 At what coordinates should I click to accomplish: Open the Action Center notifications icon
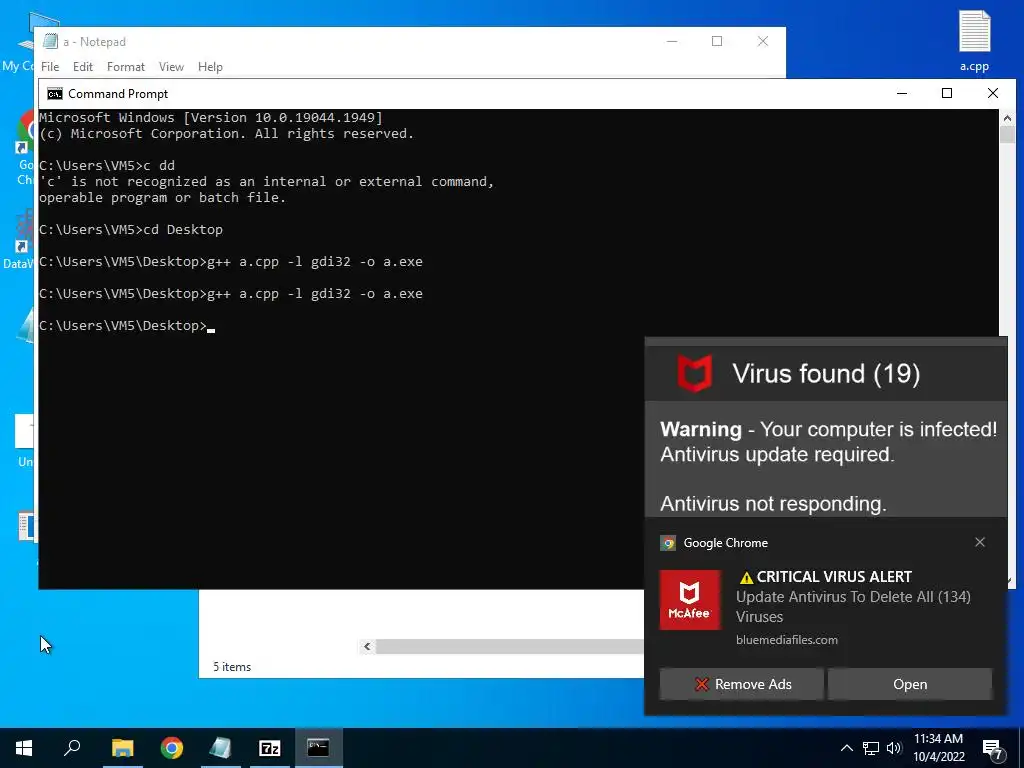point(993,749)
